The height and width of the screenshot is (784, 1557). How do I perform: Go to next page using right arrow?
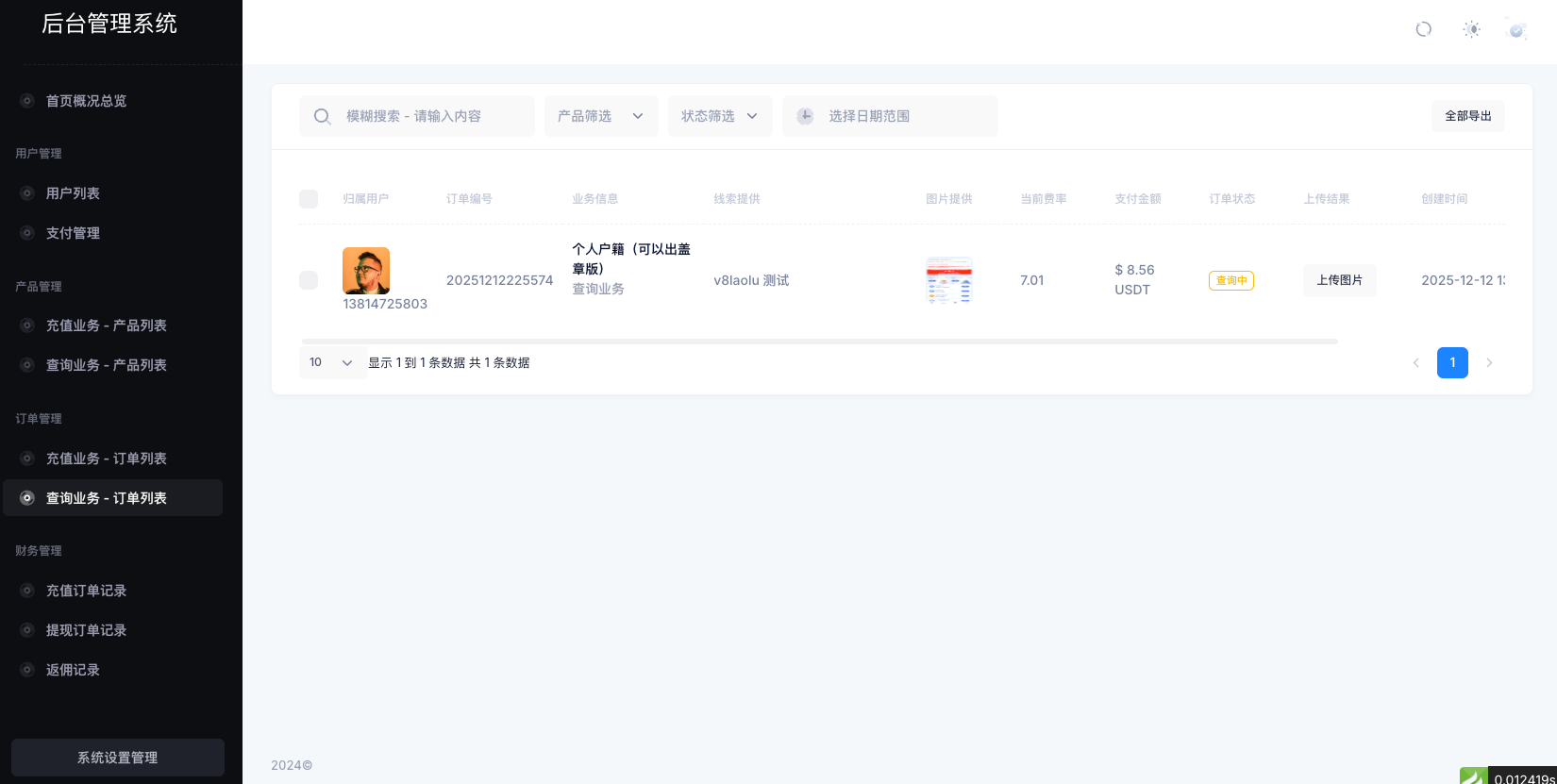1489,363
